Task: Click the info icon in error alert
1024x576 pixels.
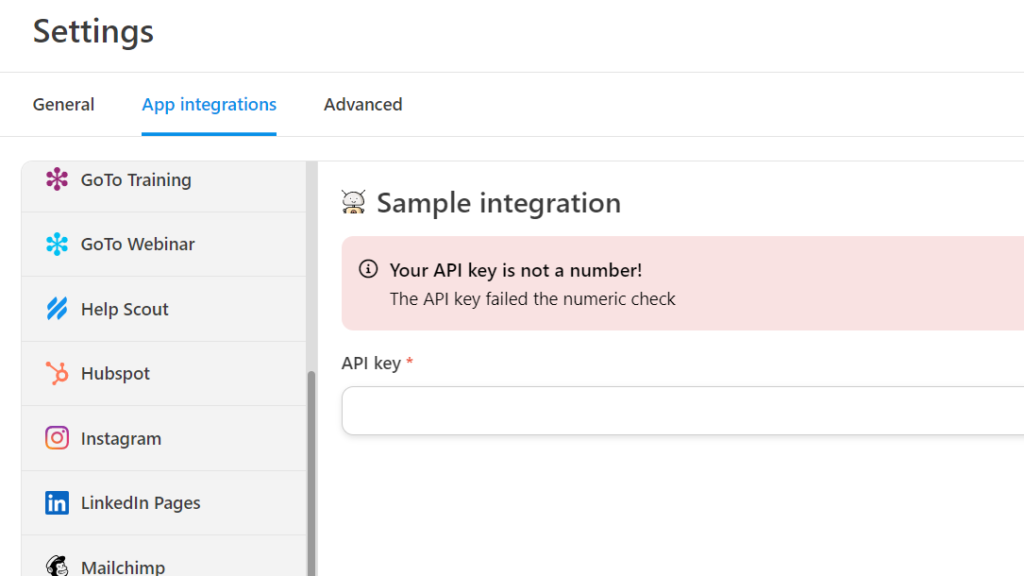Action: (369, 270)
